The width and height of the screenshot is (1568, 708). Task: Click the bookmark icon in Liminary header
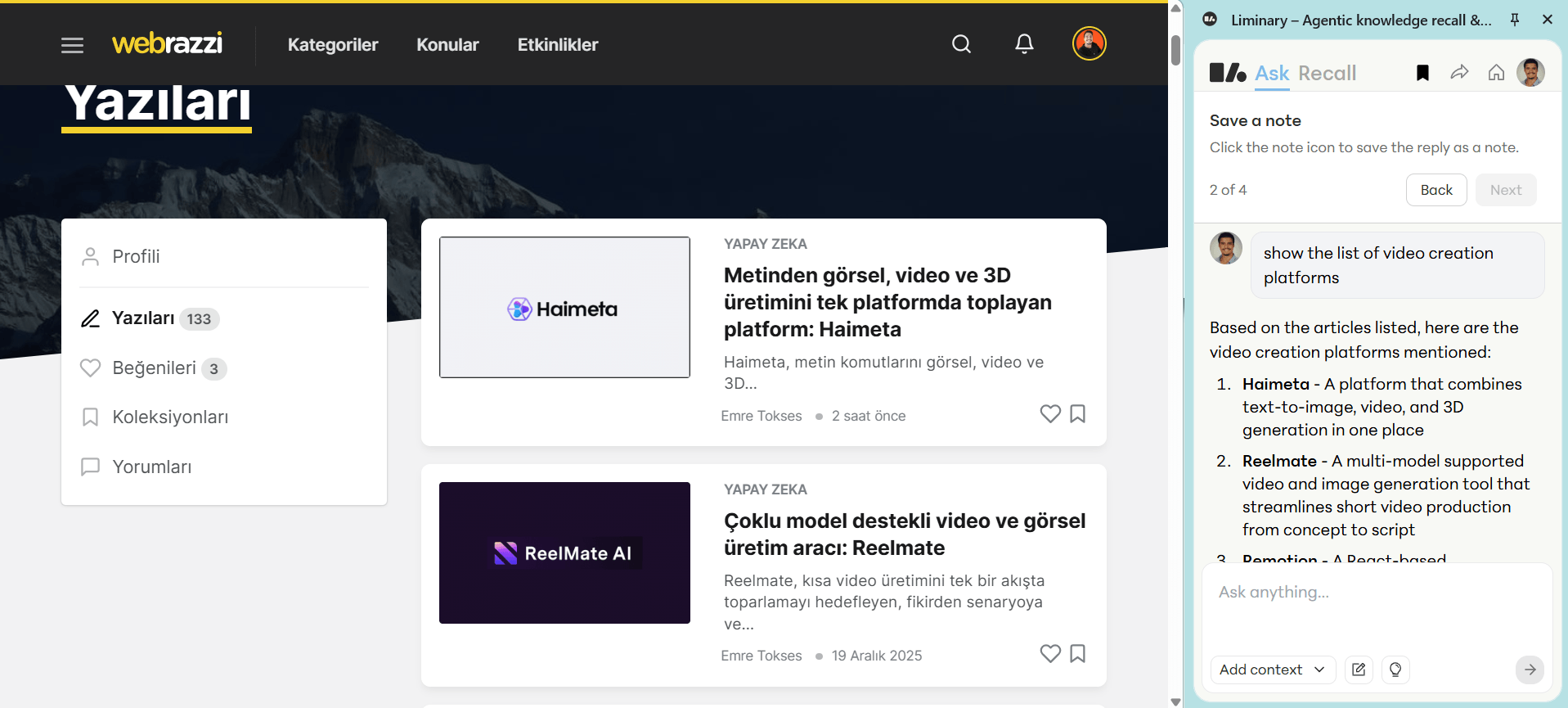click(x=1422, y=73)
